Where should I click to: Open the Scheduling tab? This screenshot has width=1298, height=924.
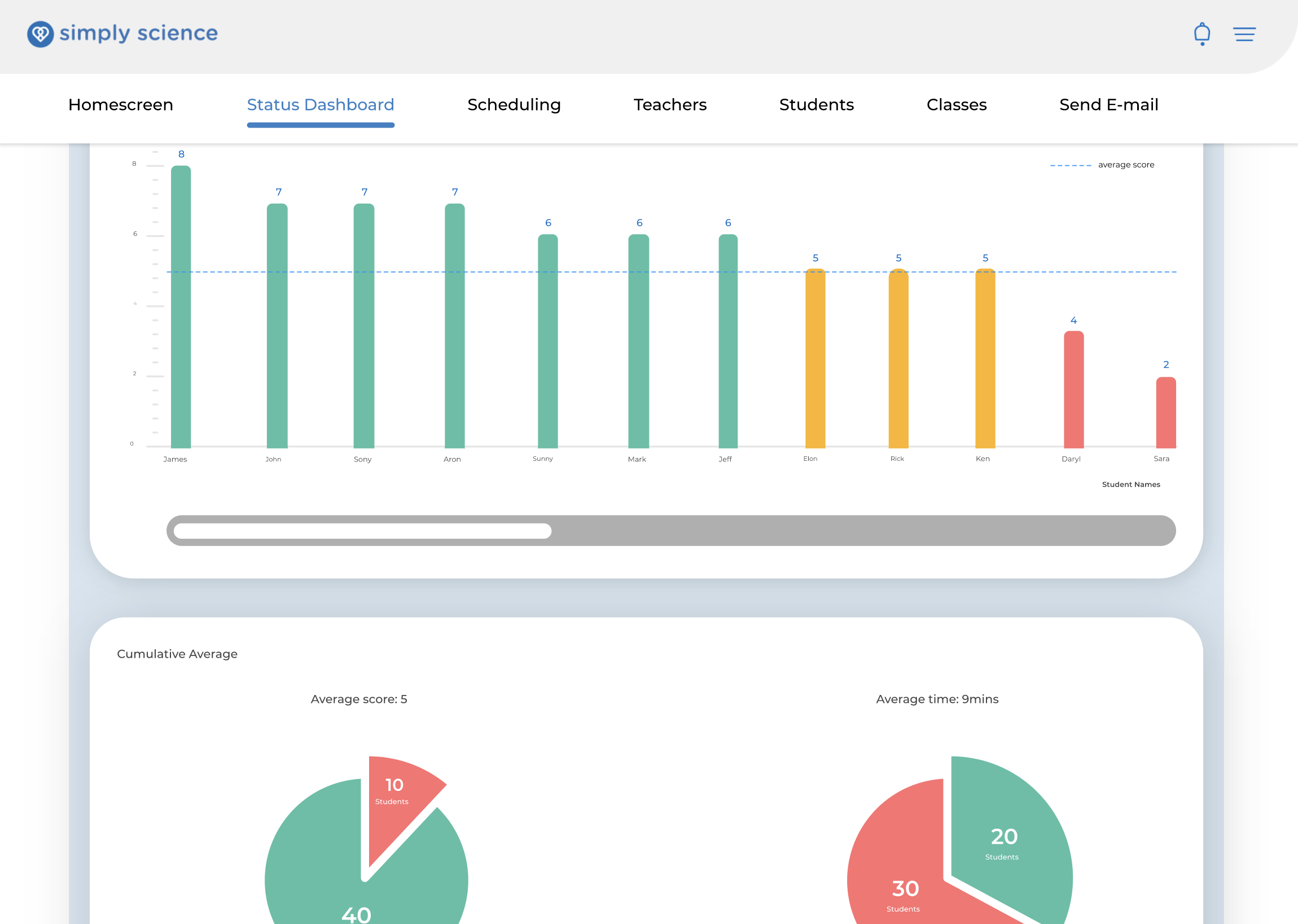tap(514, 105)
